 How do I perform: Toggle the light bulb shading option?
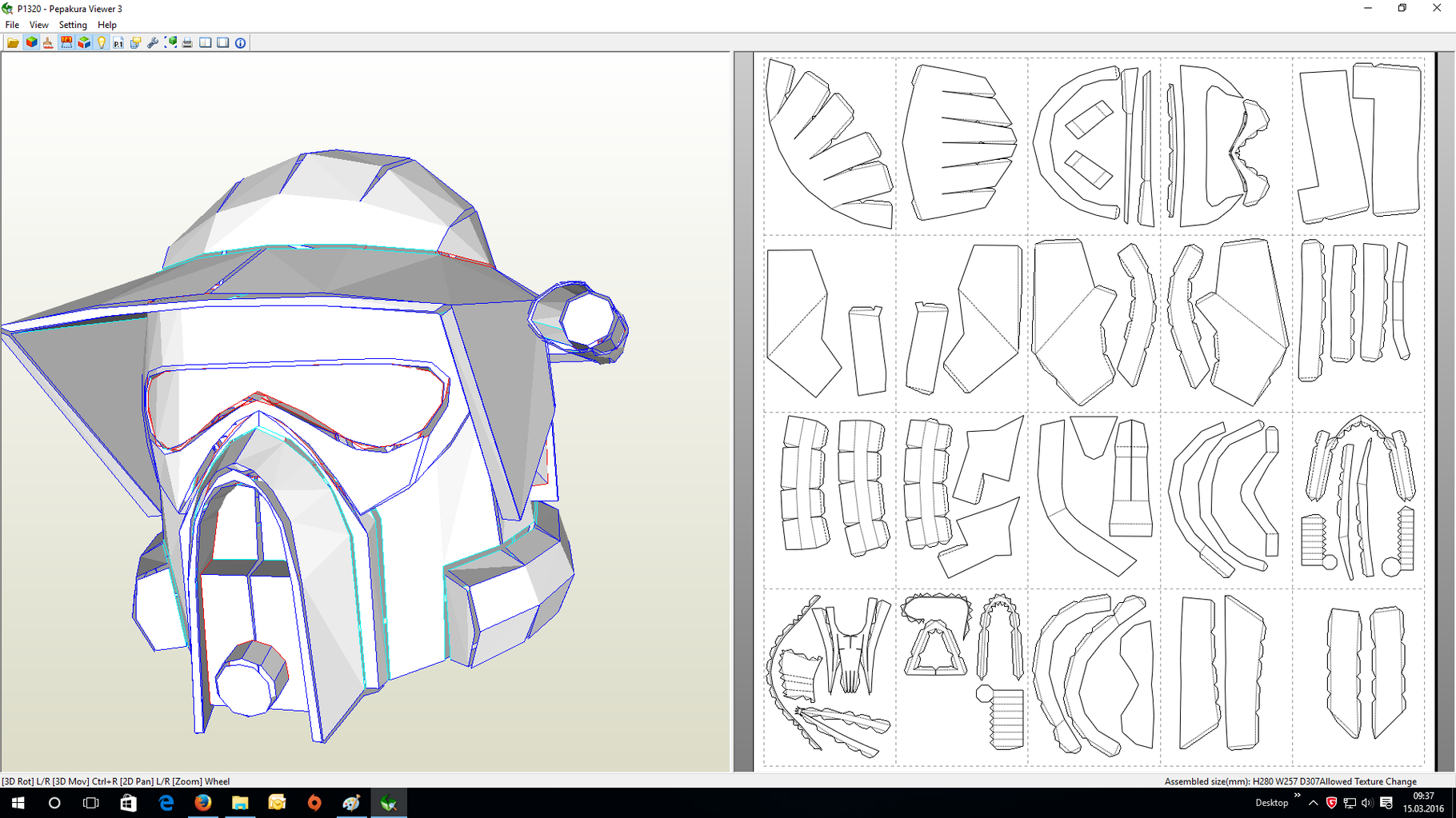coord(101,42)
